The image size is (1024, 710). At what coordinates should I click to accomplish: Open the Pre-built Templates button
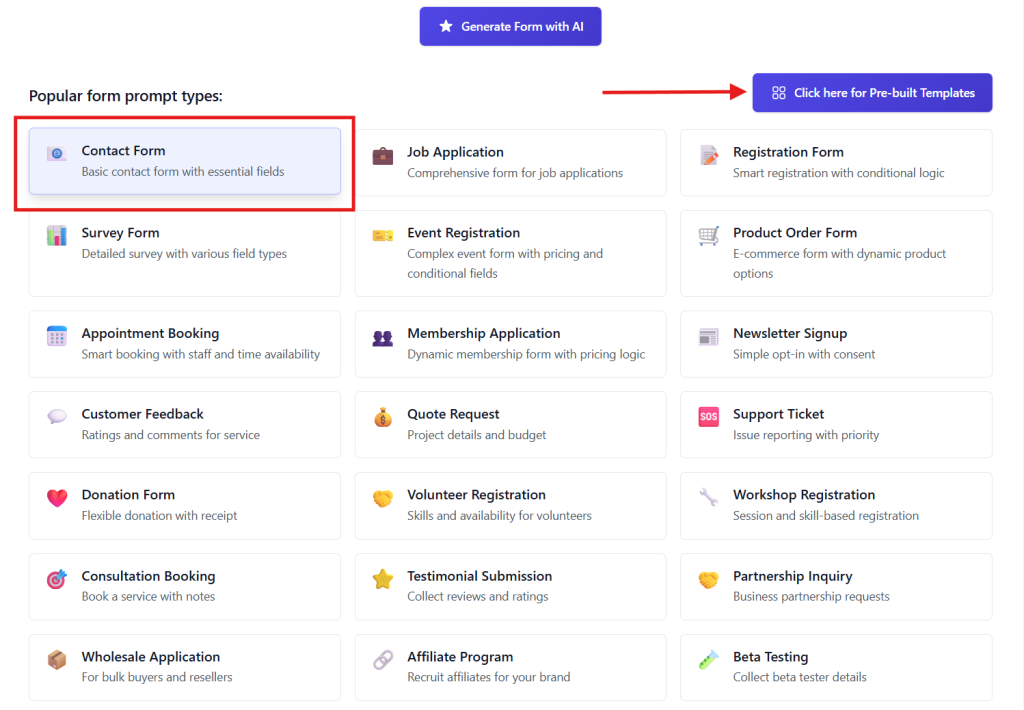[872, 93]
